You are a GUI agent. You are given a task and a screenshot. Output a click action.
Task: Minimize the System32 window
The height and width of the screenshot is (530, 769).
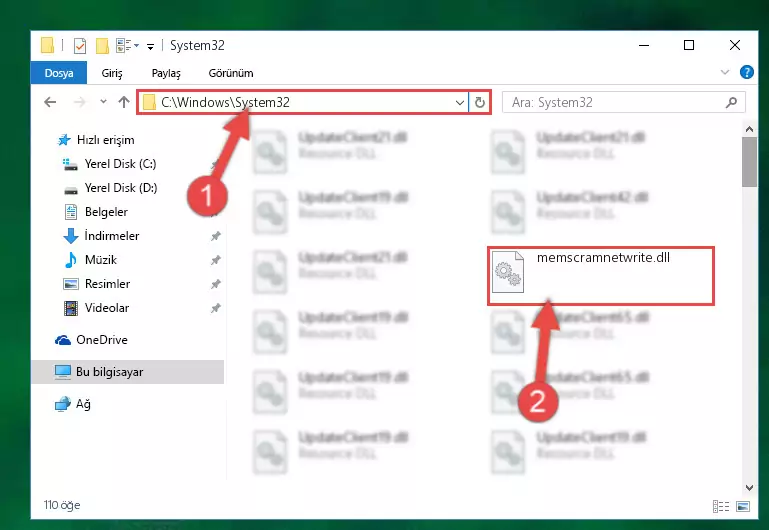[644, 45]
